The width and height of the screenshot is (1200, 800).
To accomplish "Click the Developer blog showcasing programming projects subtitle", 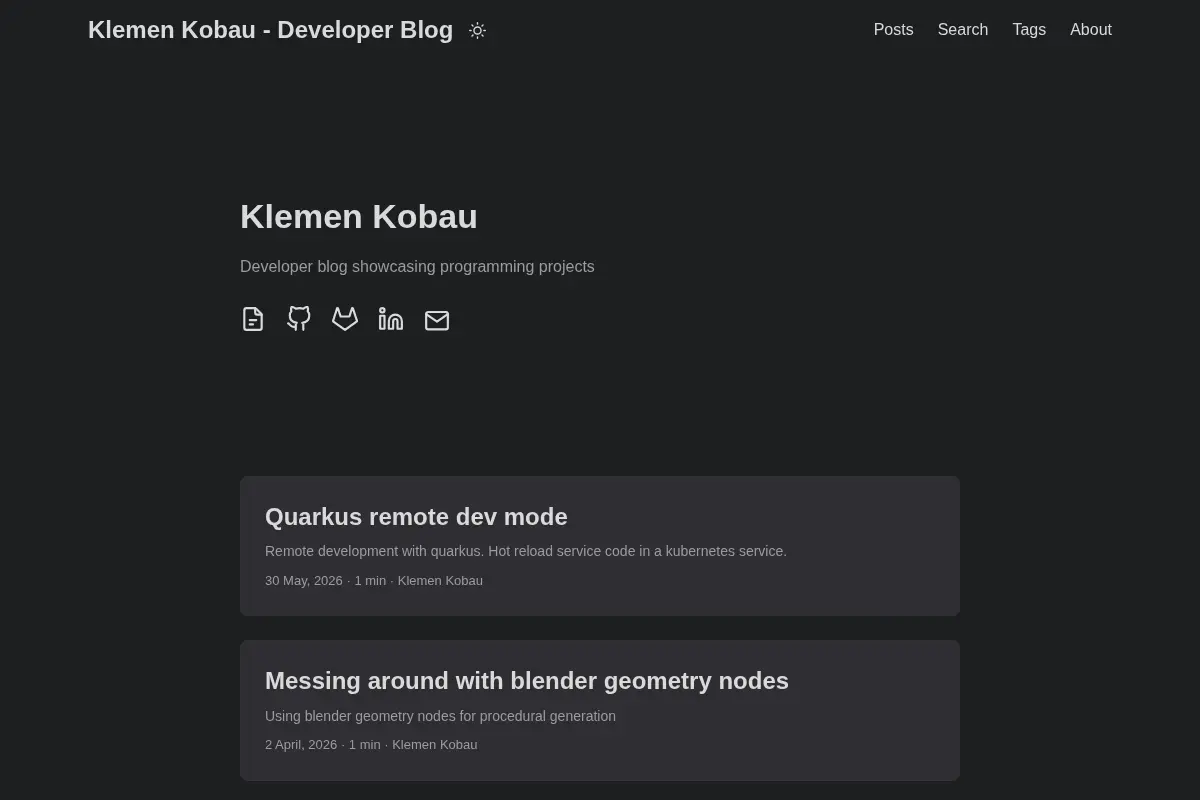I will pos(417,267).
